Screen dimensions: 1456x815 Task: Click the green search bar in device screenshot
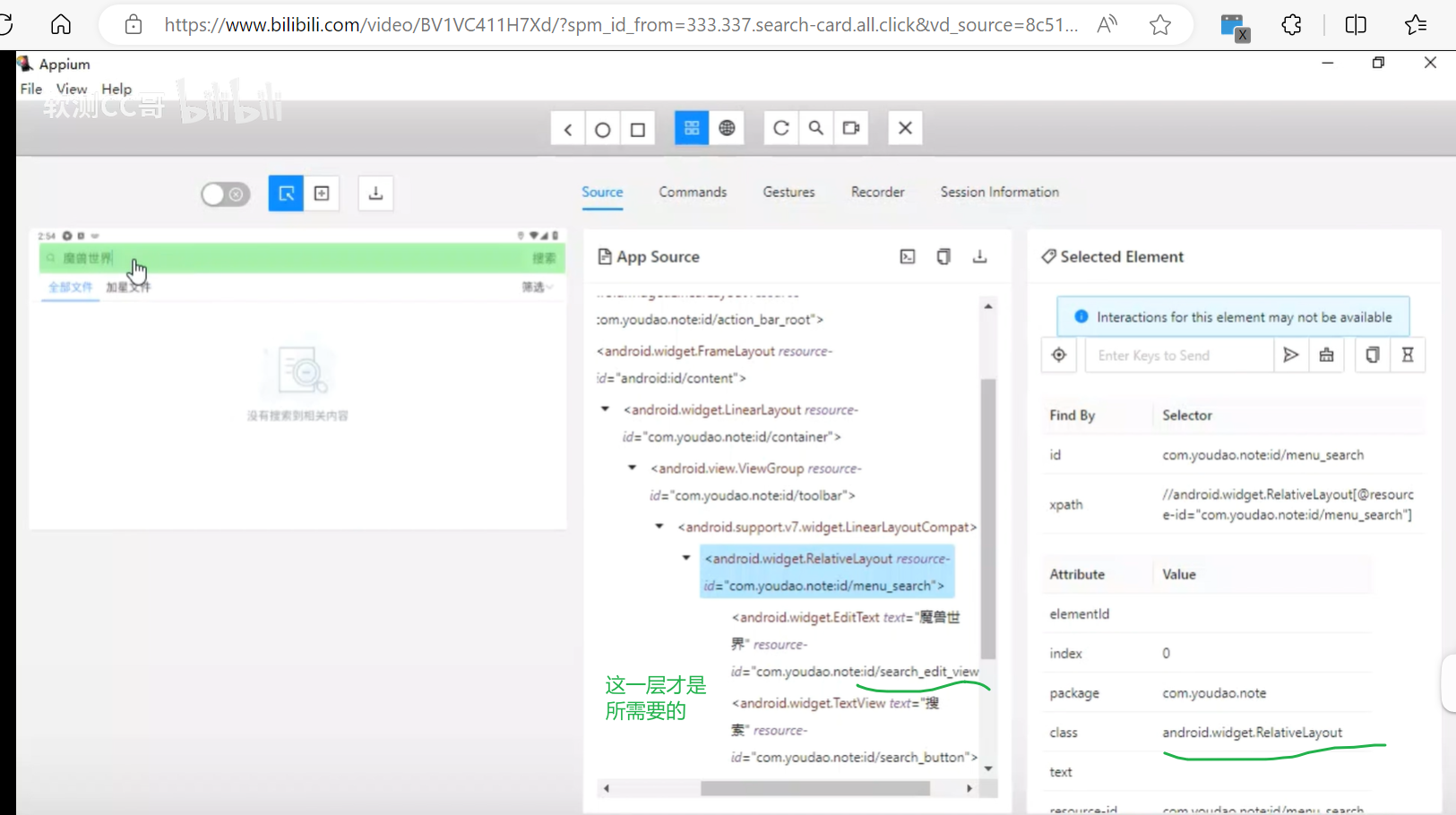(302, 258)
